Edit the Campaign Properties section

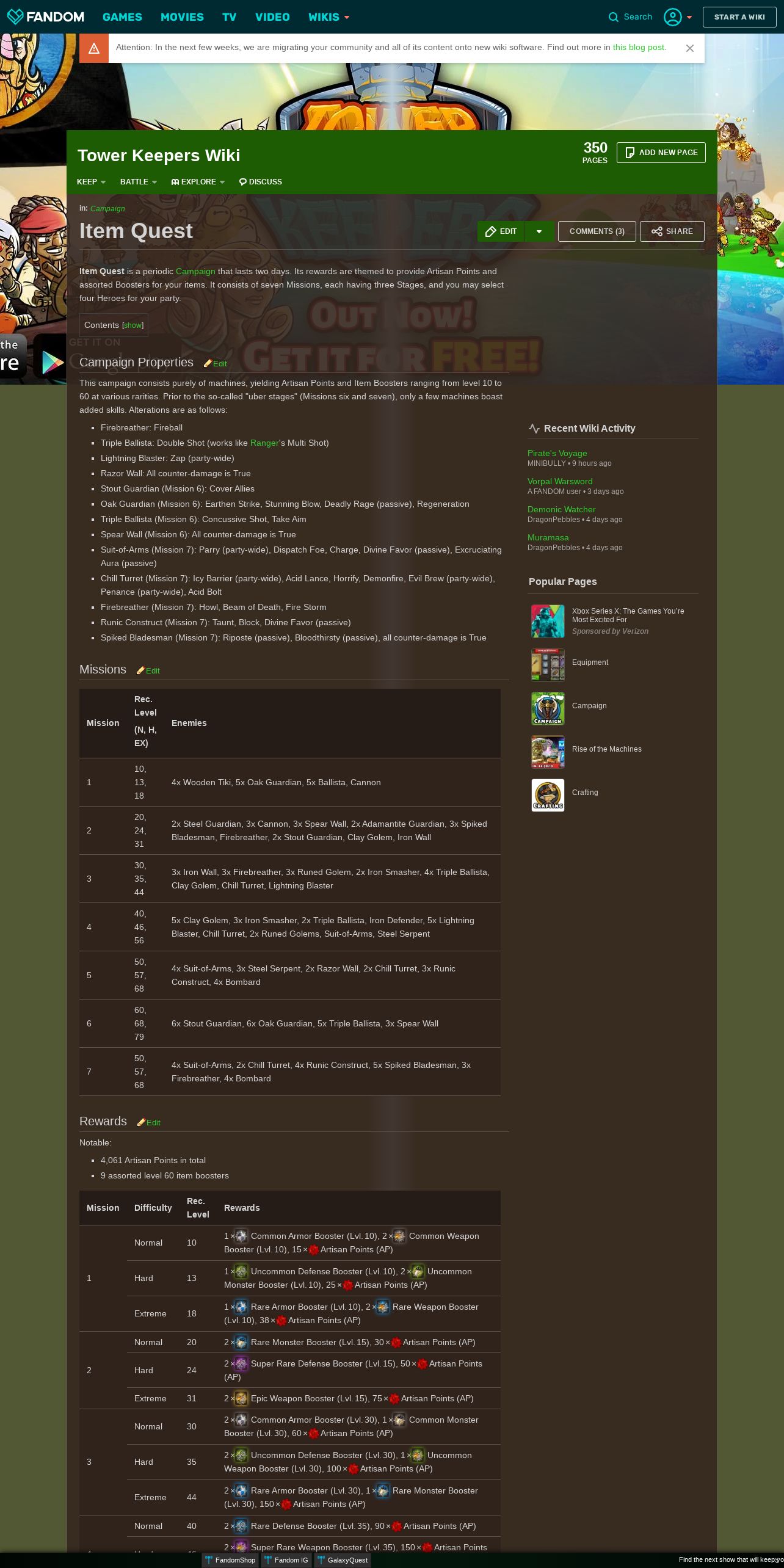216,363
